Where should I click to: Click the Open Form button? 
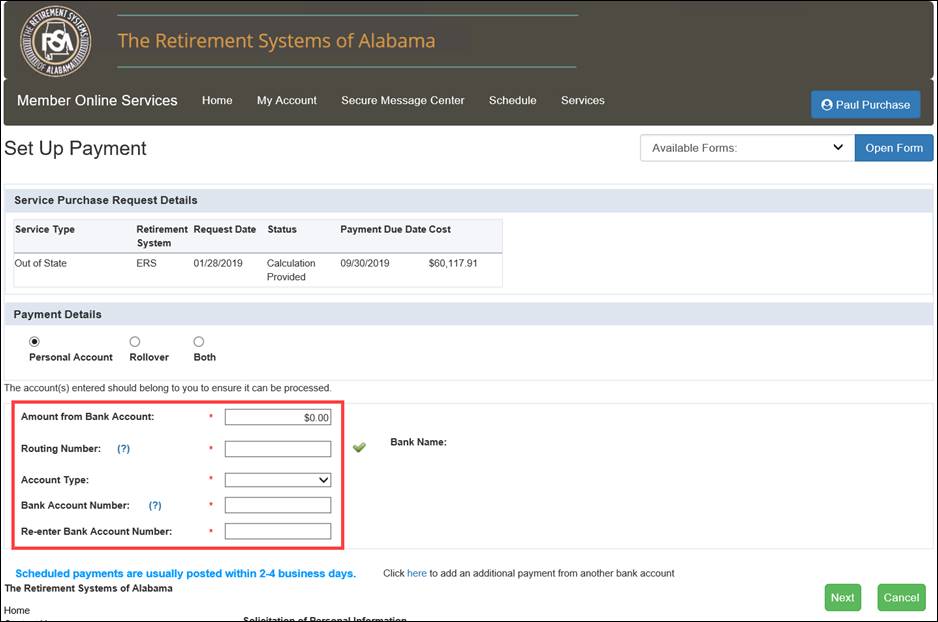[x=893, y=148]
